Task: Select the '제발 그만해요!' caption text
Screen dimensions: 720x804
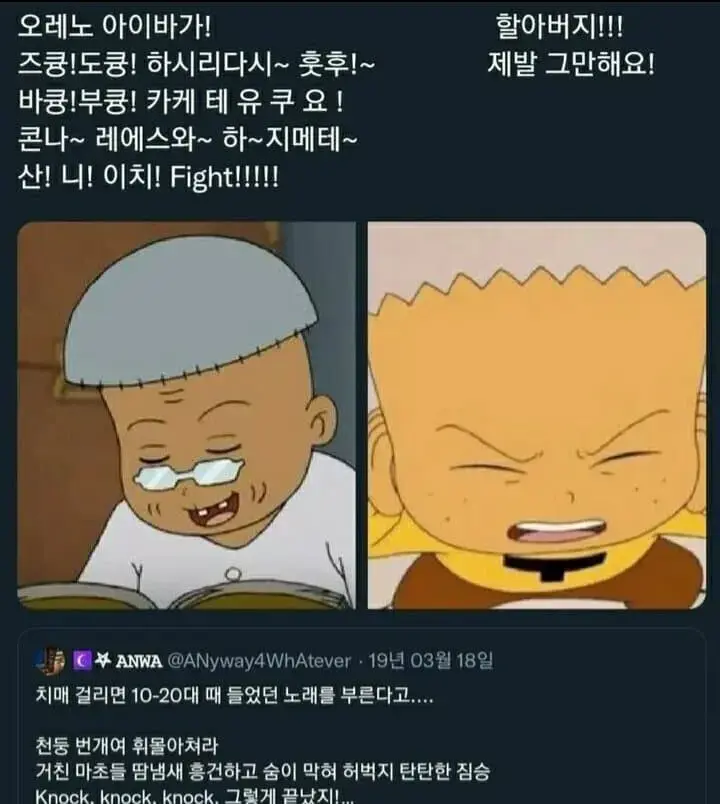Action: point(571,64)
